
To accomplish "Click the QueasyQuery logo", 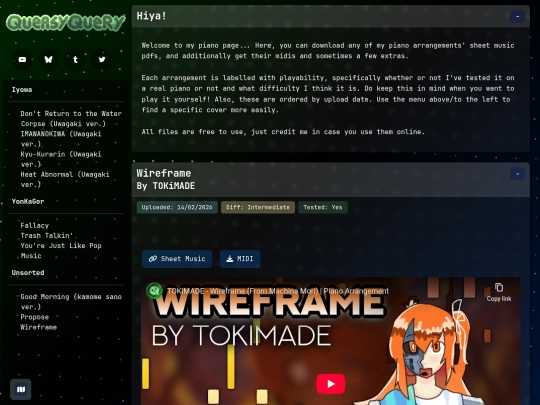I will tap(65, 22).
